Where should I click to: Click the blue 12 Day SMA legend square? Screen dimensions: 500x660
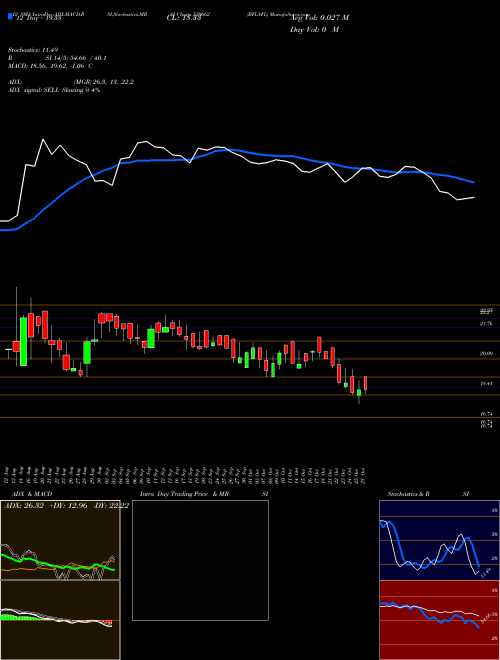[x=10, y=16]
